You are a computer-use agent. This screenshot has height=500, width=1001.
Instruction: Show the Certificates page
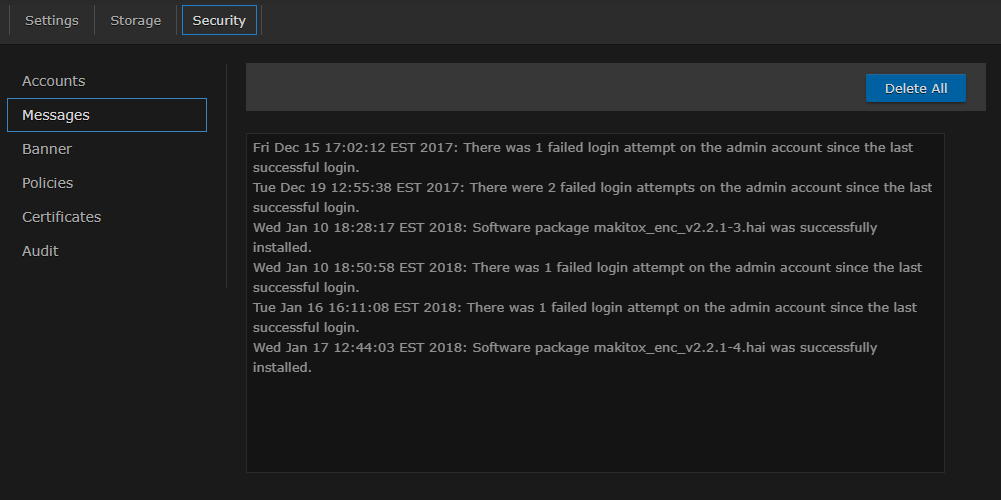click(x=62, y=217)
